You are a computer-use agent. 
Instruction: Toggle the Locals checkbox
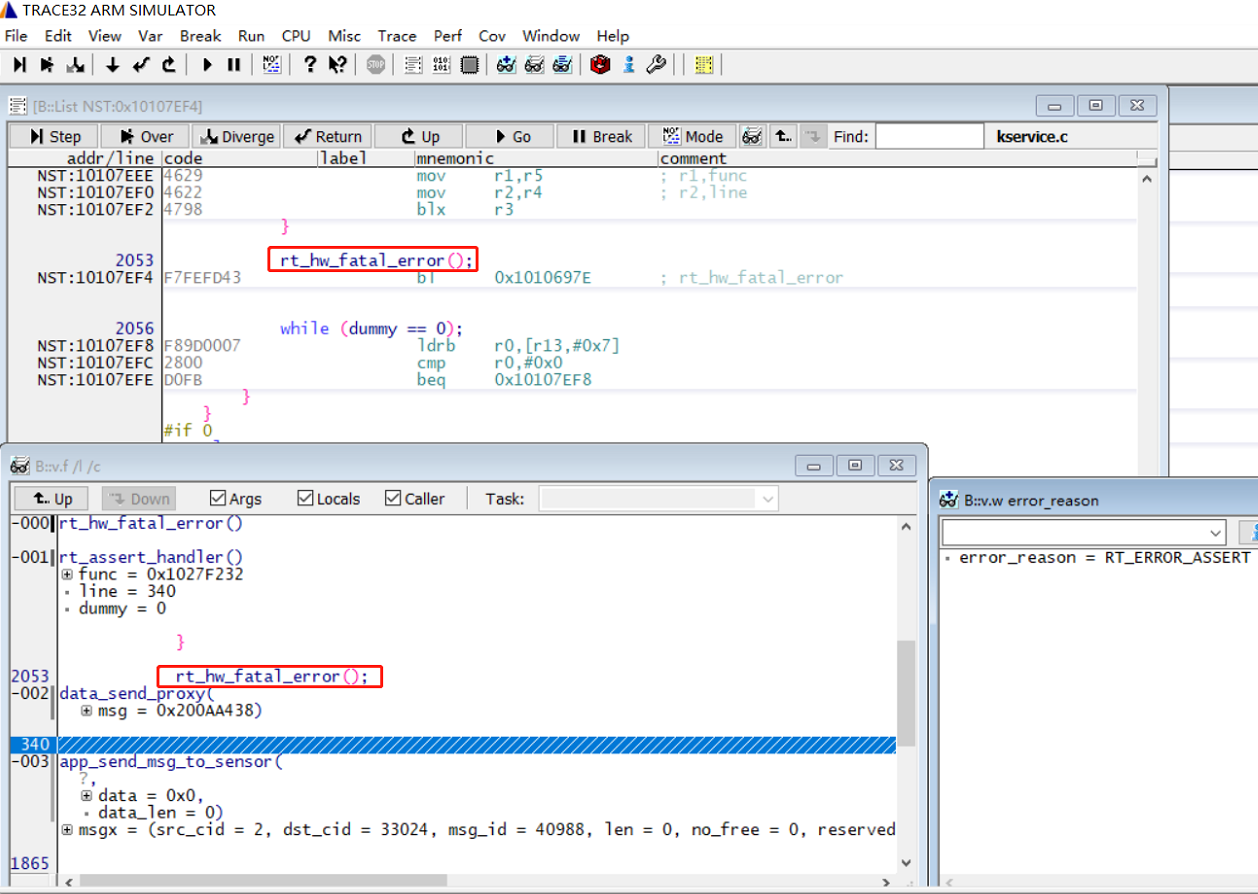coord(305,498)
